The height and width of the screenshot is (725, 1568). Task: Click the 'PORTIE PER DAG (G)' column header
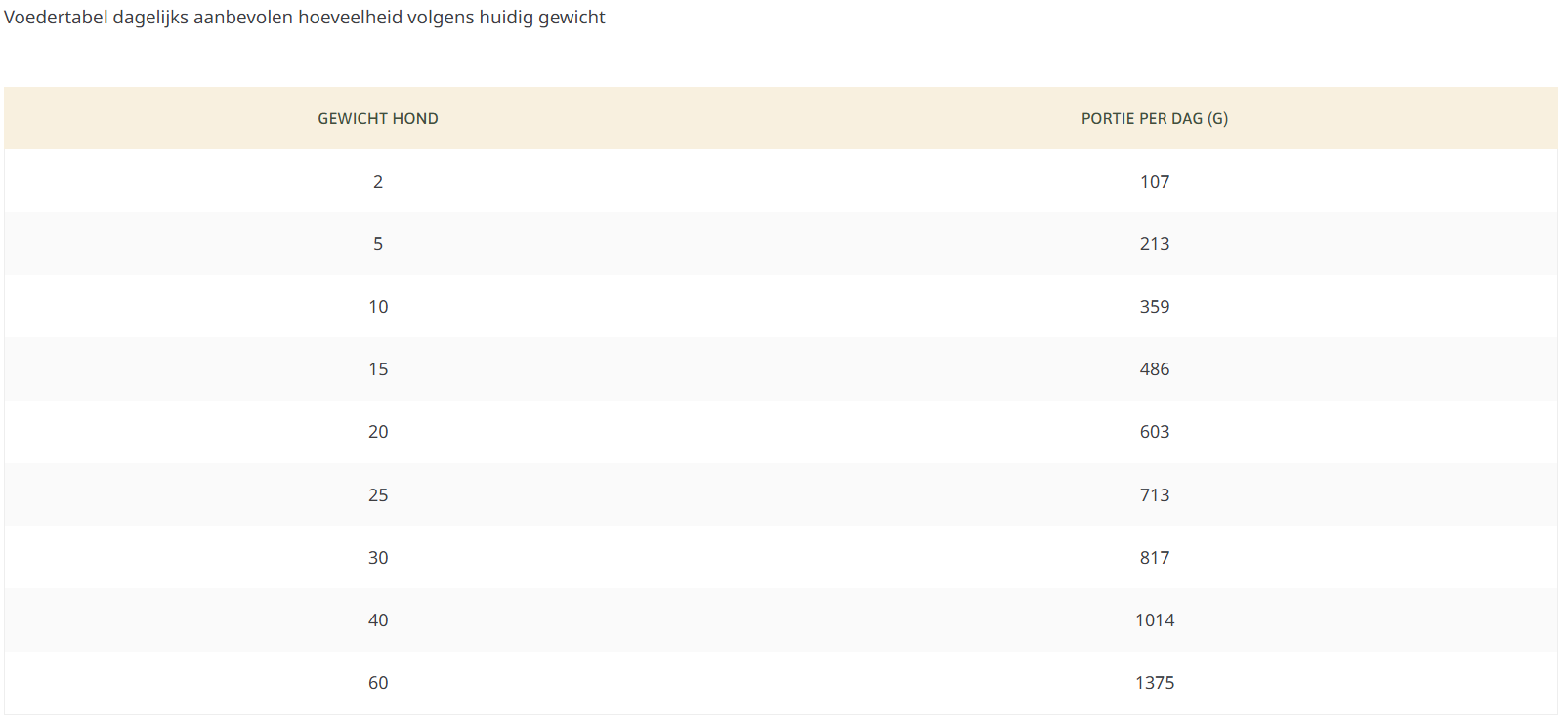point(1154,119)
